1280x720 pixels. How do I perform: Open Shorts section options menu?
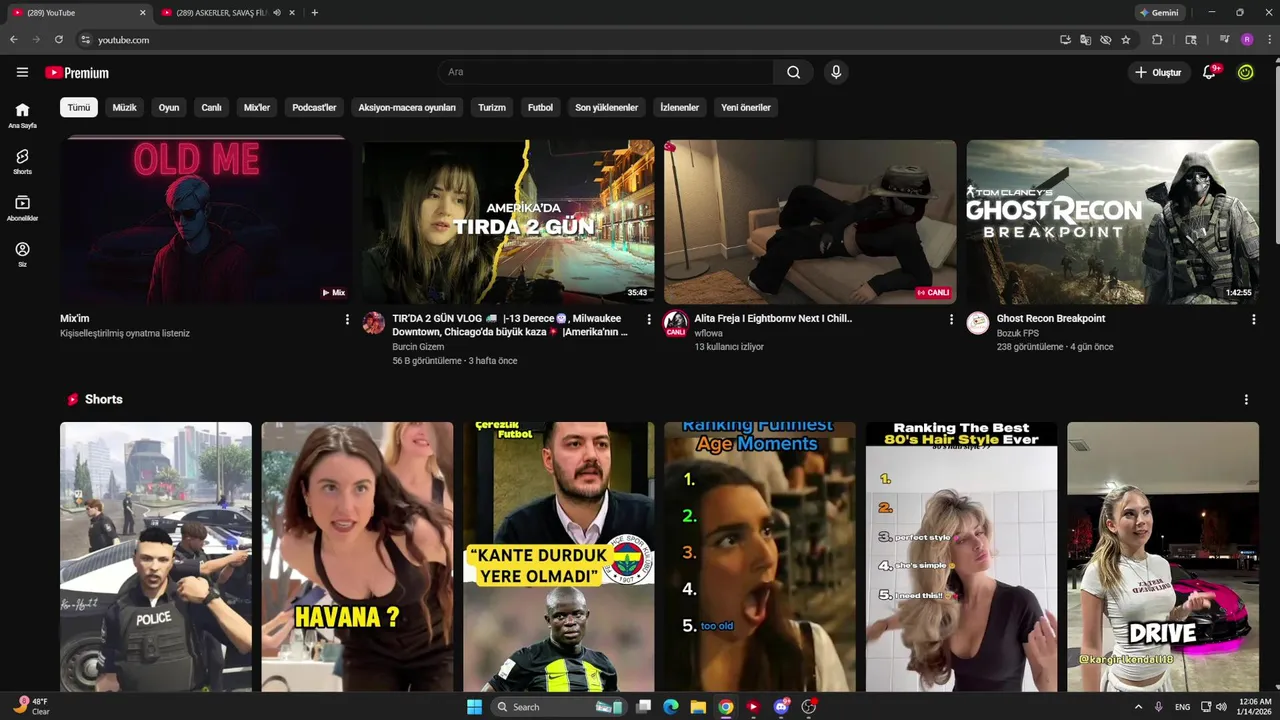[1246, 399]
